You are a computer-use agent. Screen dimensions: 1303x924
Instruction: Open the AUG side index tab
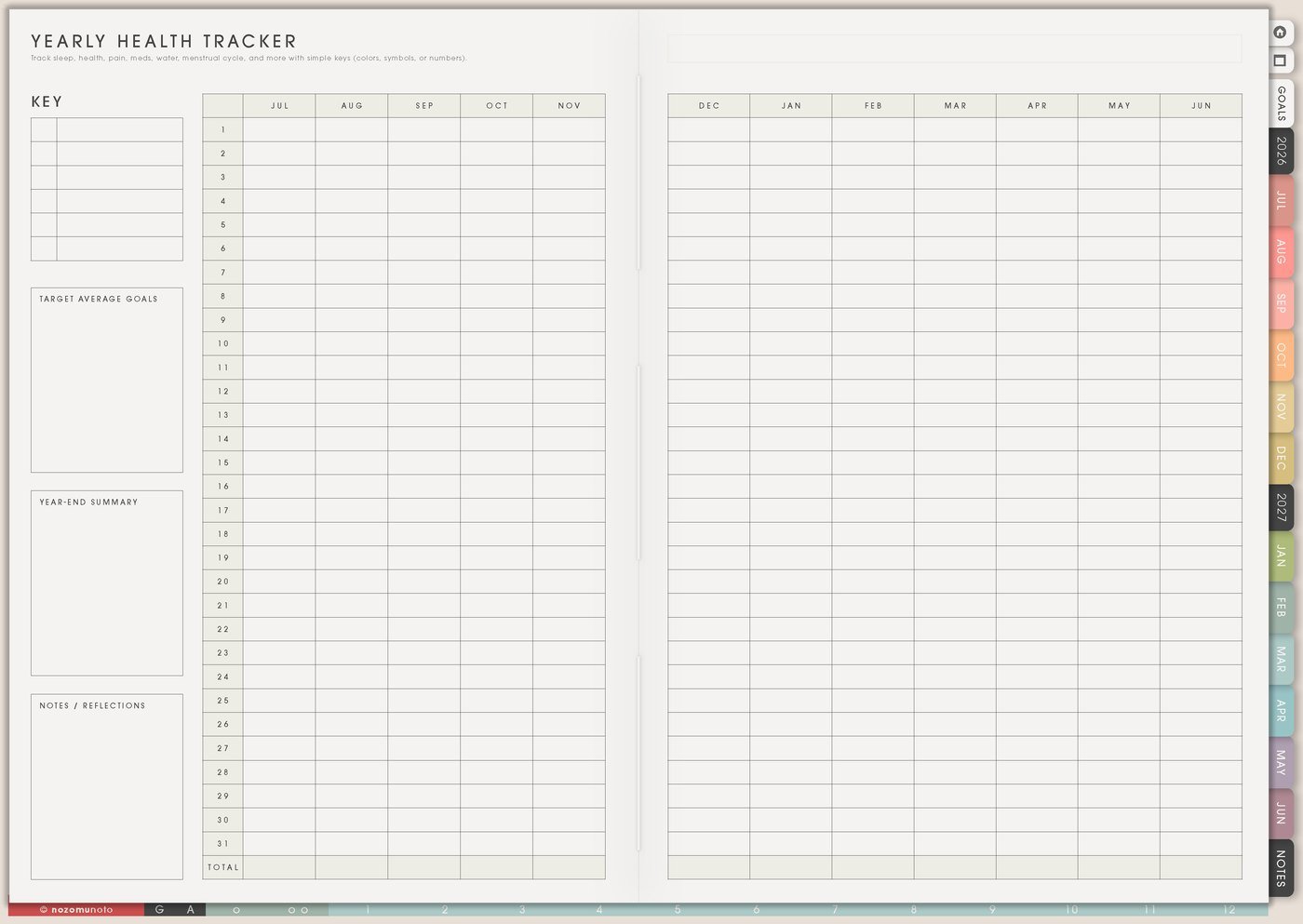pos(1281,252)
